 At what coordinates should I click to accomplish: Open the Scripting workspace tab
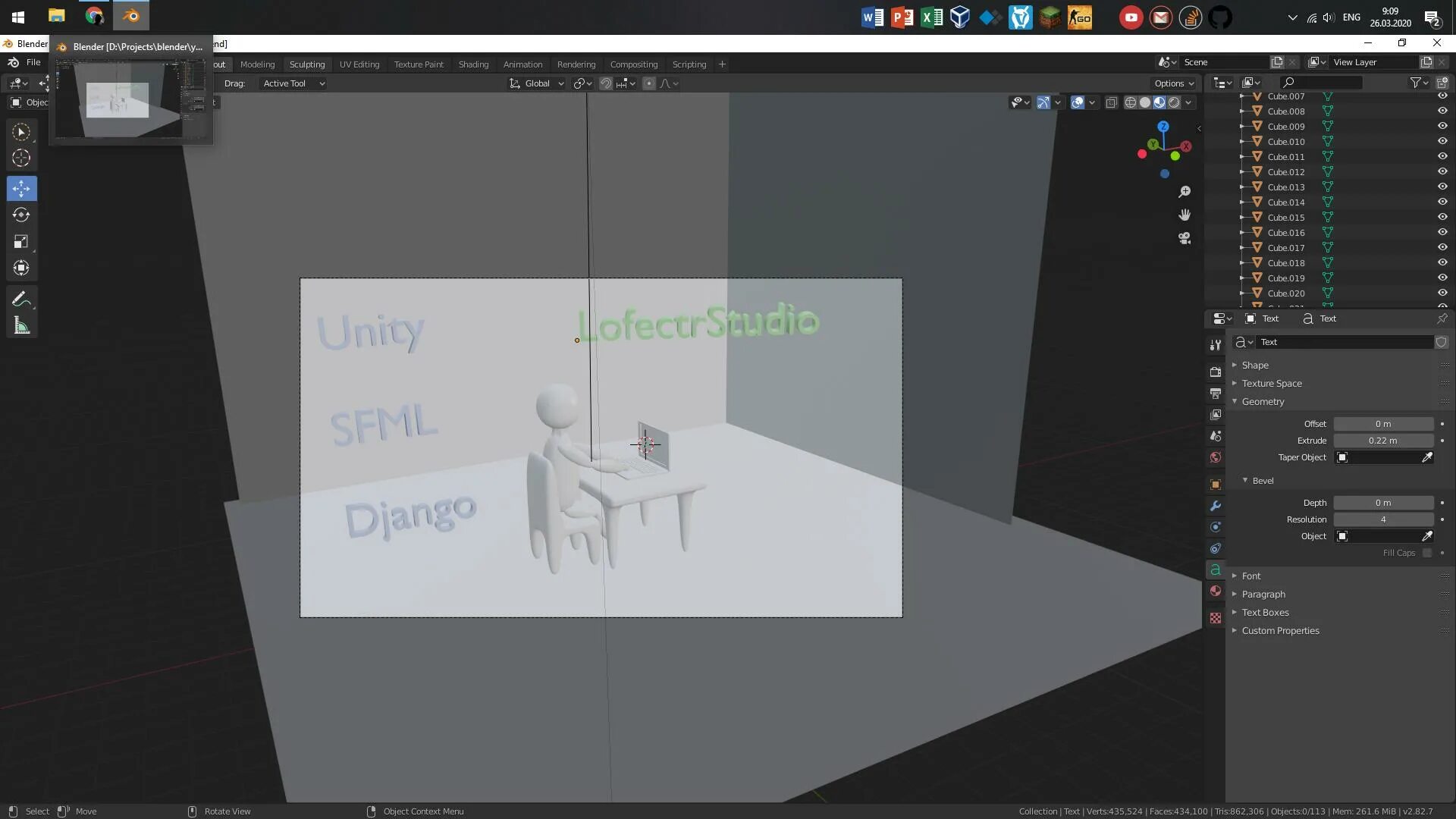click(689, 64)
